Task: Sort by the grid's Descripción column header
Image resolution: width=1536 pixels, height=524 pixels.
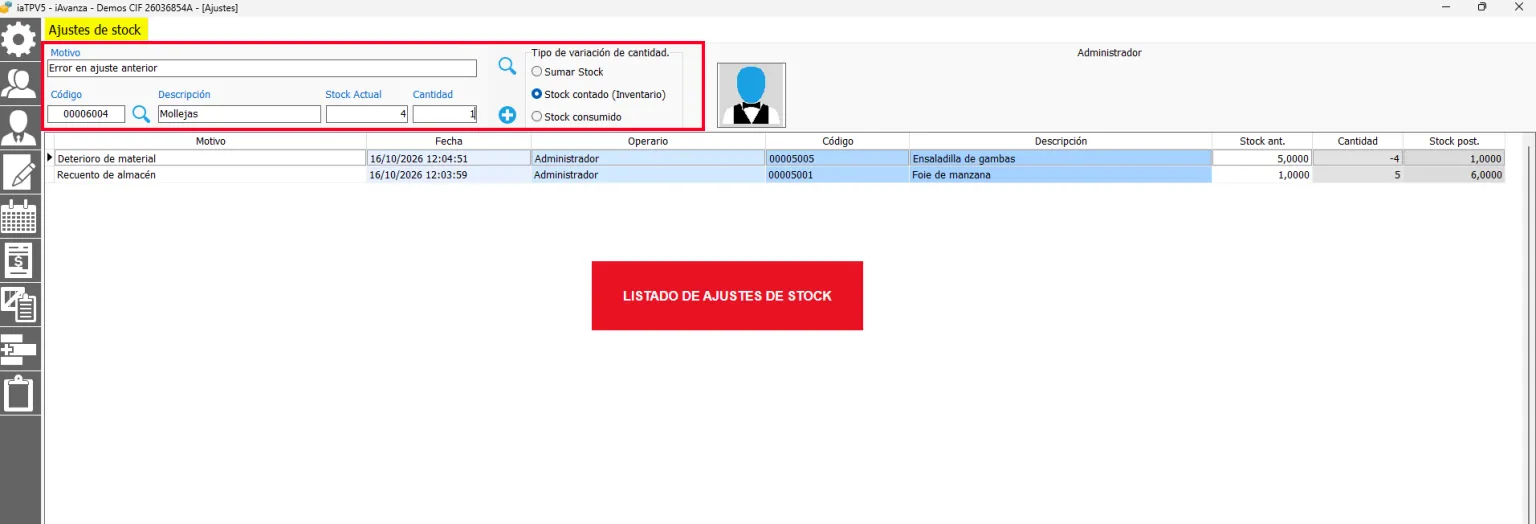Action: [x=1061, y=141]
